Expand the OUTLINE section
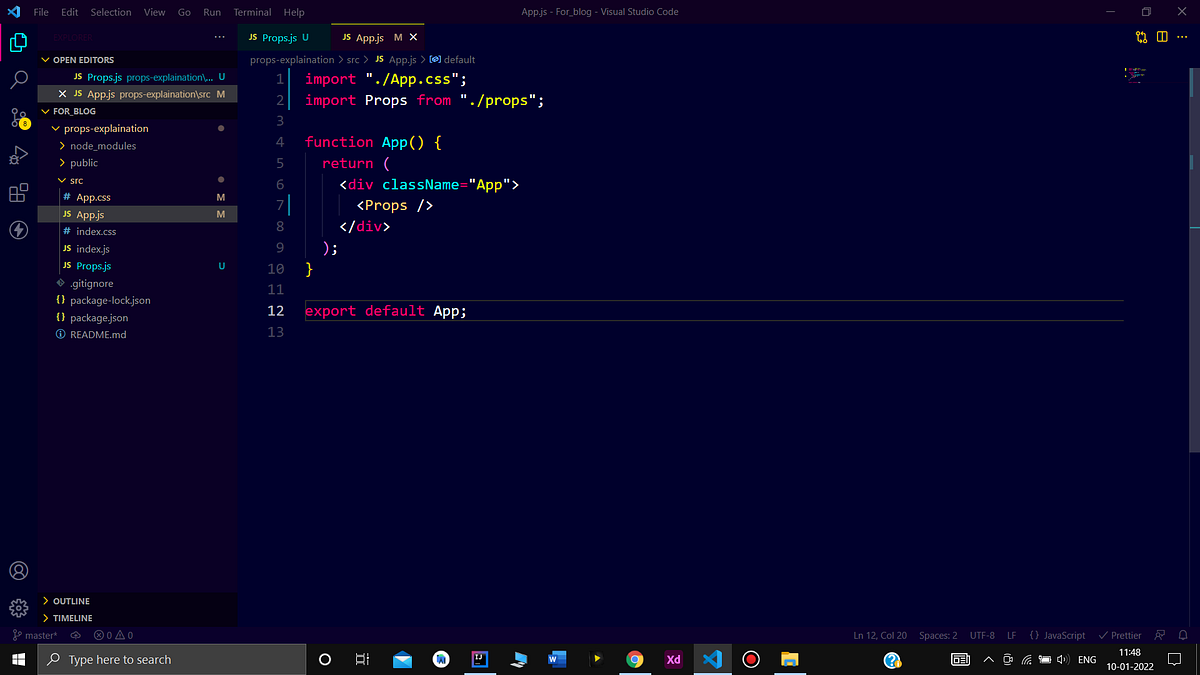 46,601
